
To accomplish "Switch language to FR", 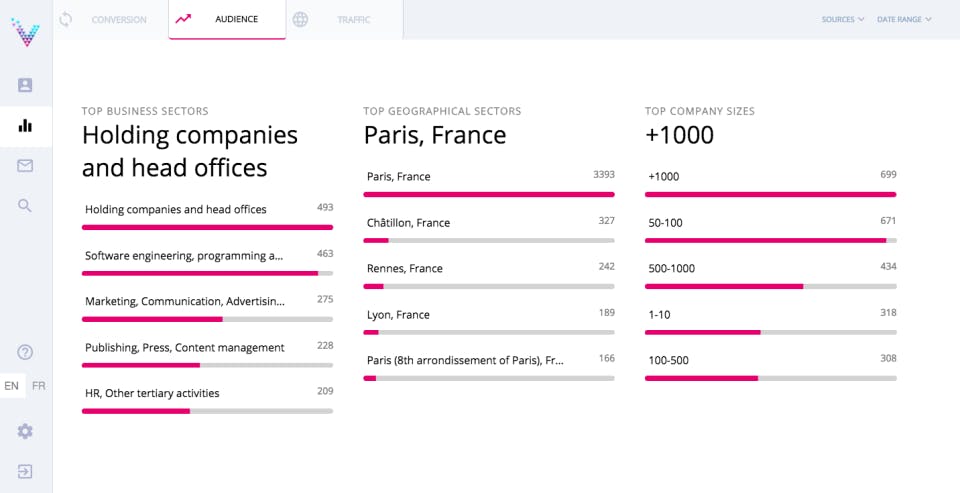I will coord(39,386).
